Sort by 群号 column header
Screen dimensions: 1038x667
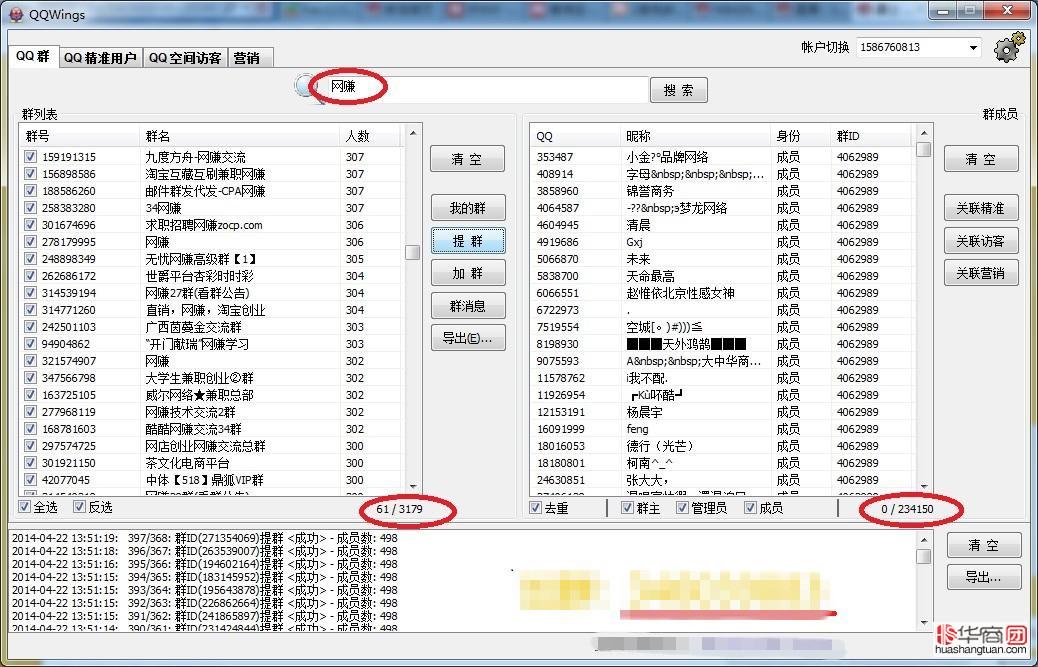pyautogui.click(x=80, y=136)
